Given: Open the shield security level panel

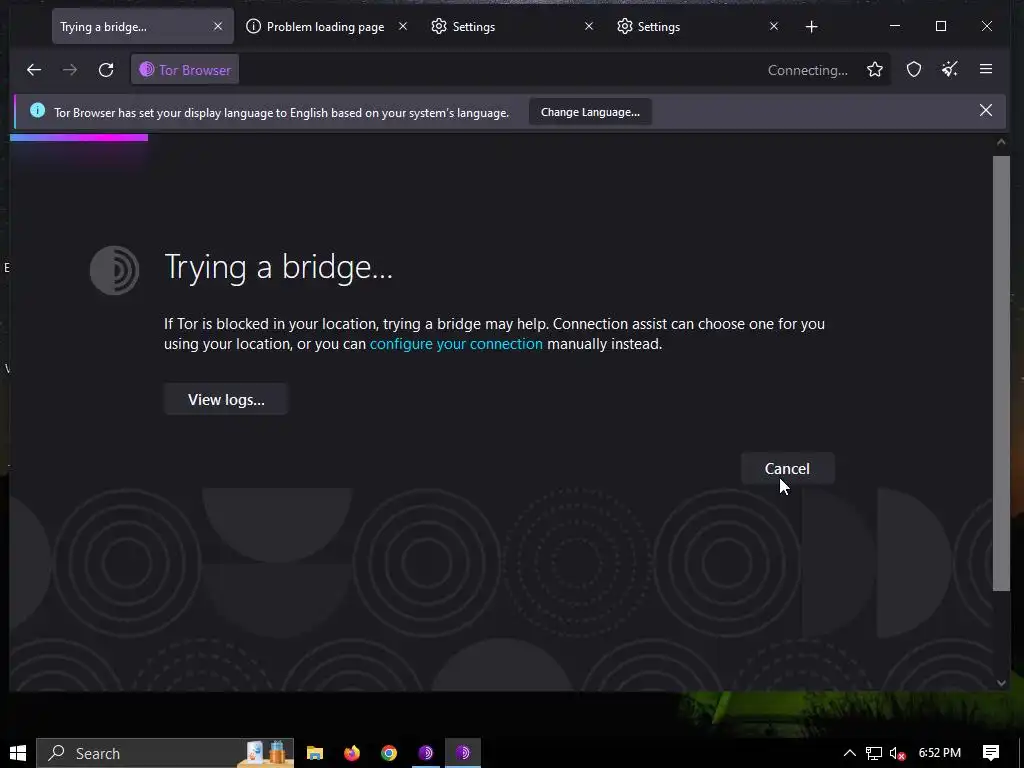Looking at the screenshot, I should pyautogui.click(x=914, y=70).
